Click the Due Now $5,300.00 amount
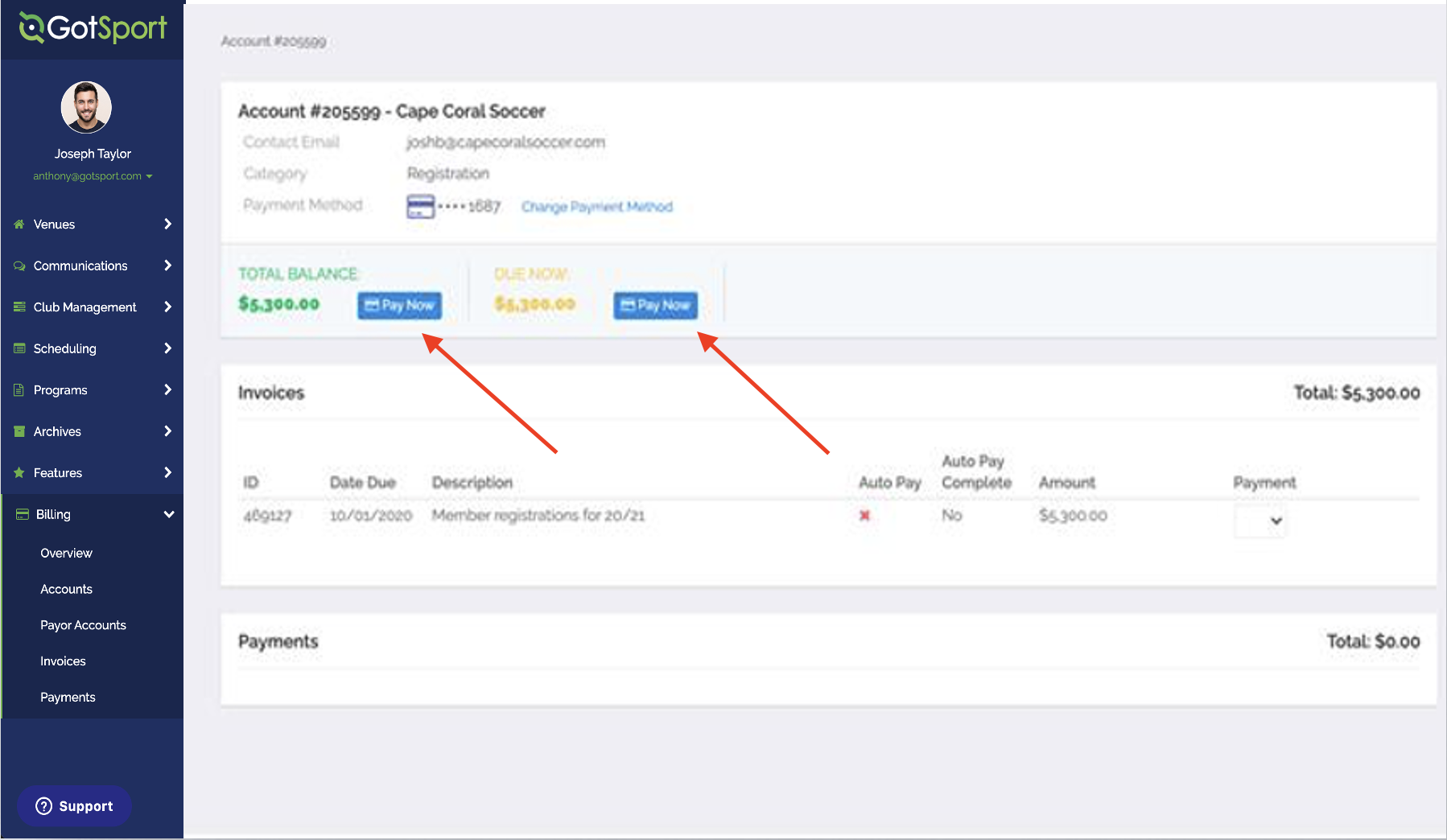 click(x=534, y=304)
